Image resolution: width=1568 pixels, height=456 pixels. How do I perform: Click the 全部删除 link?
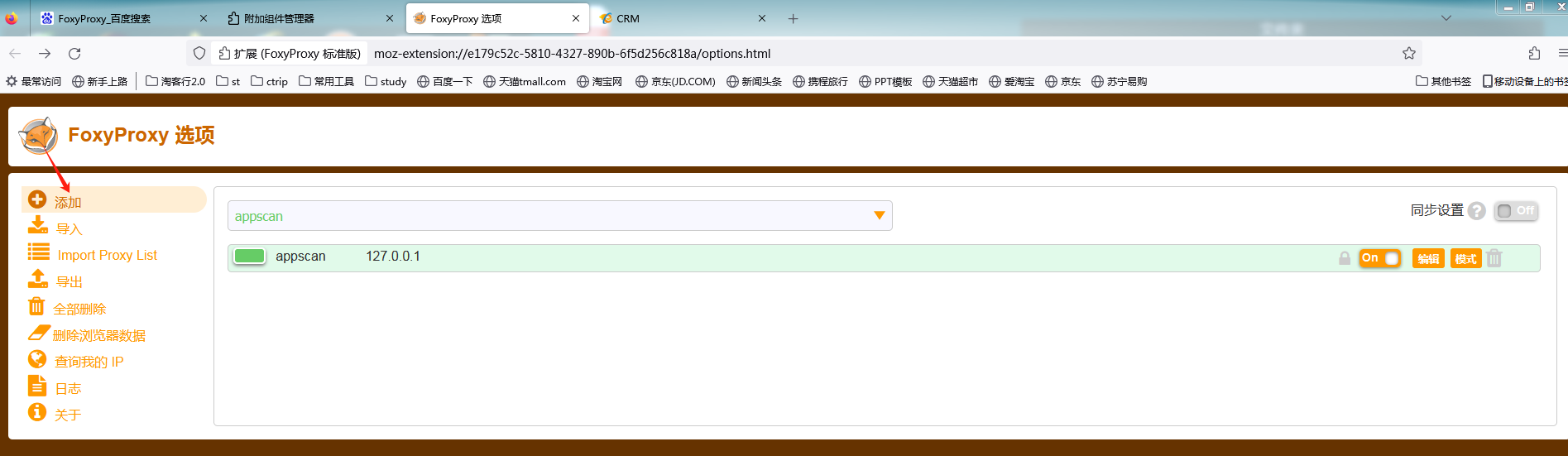pyautogui.click(x=79, y=309)
